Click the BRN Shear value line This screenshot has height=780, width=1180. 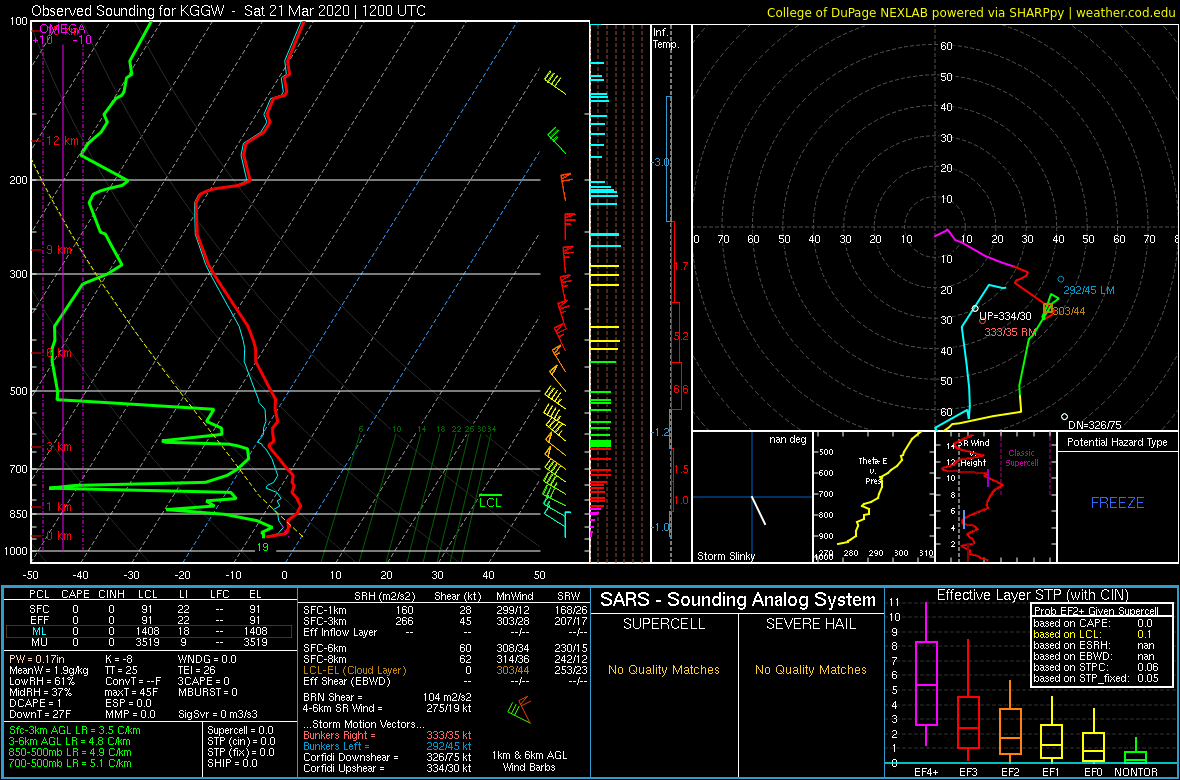[388, 697]
